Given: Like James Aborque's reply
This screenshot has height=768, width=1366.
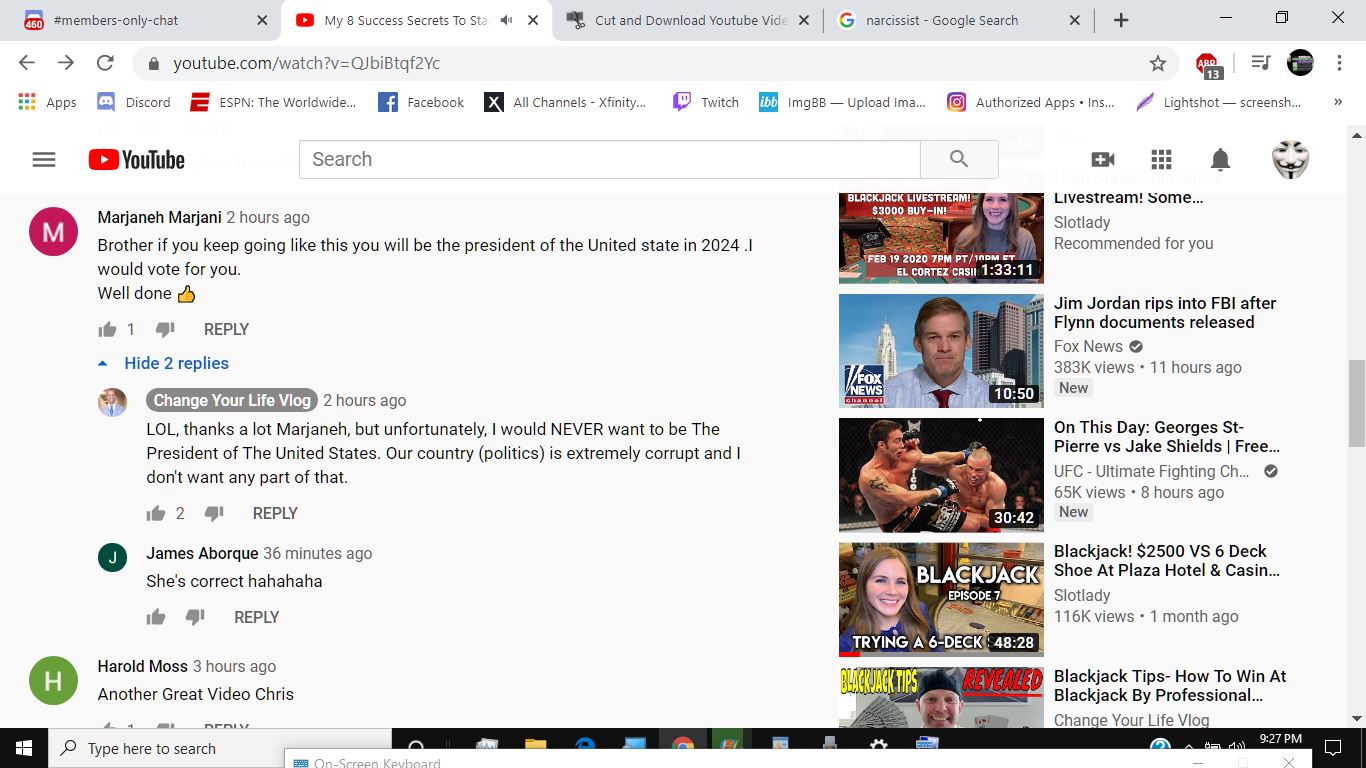Looking at the screenshot, I should (x=156, y=617).
